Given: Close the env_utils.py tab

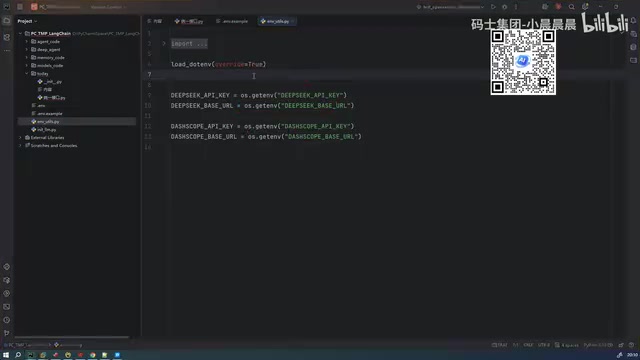Looking at the screenshot, I should coord(293,21).
